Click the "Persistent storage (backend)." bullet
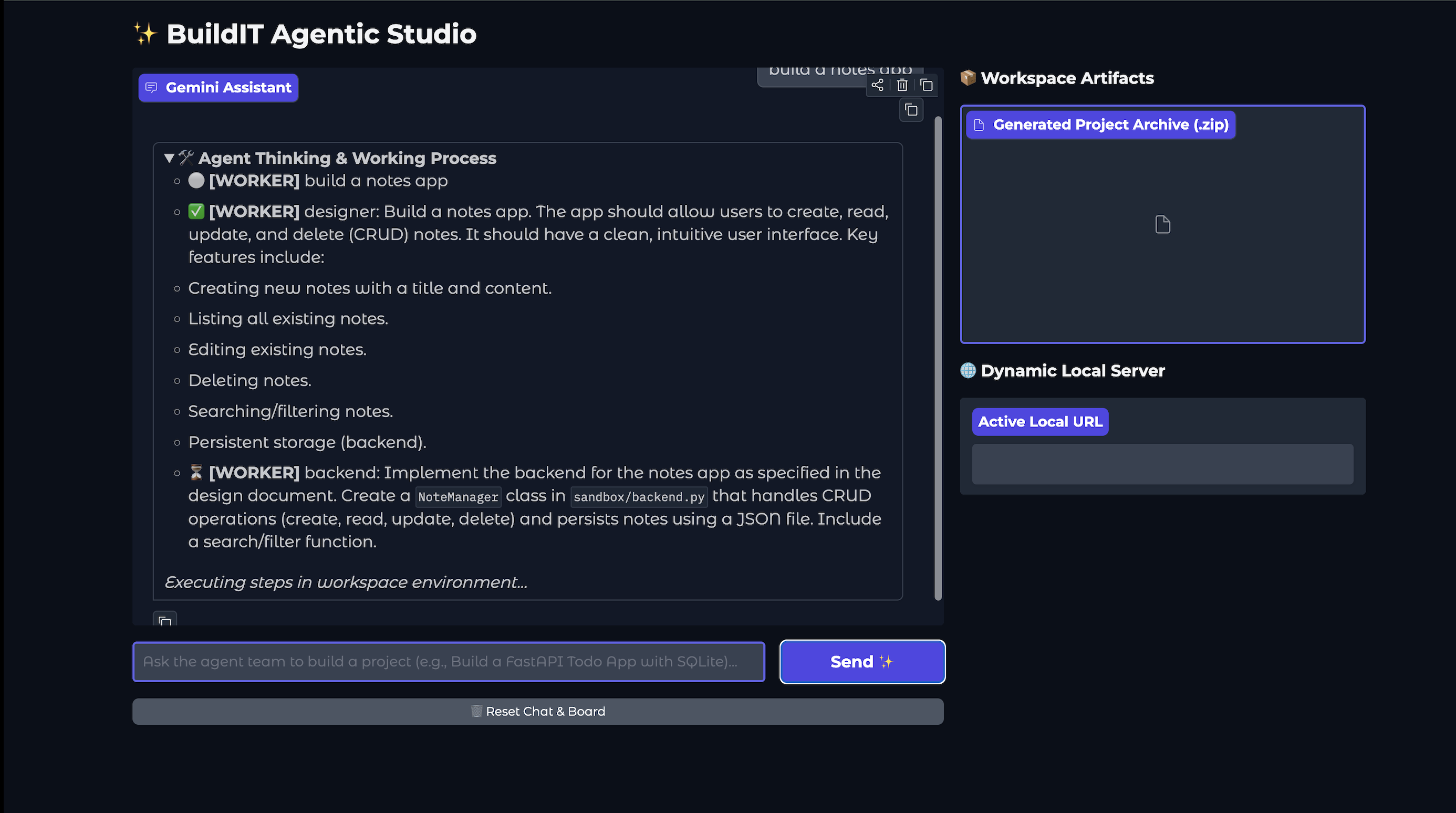This screenshot has height=813, width=1456. pyautogui.click(x=307, y=442)
